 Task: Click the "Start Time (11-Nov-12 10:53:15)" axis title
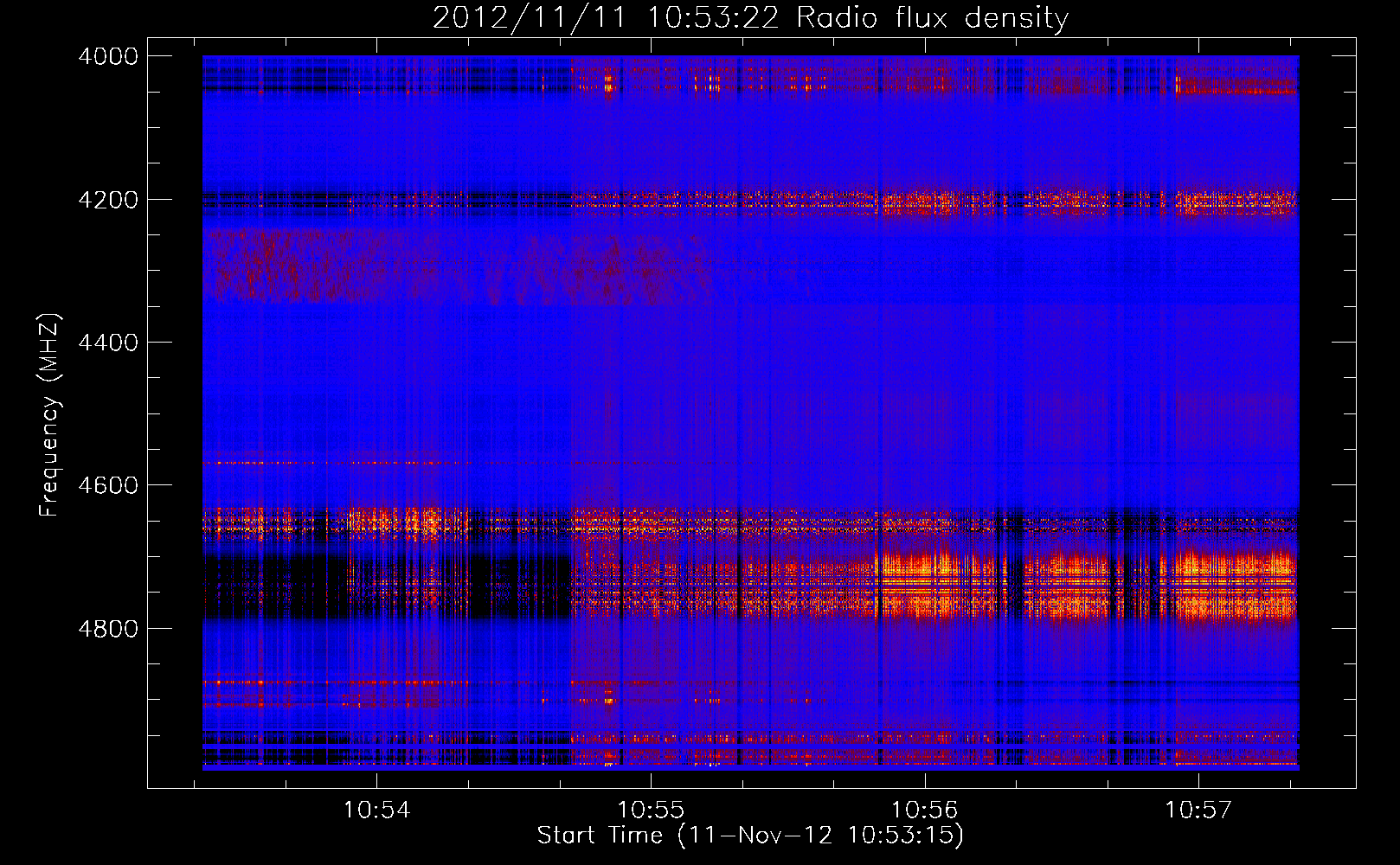750,836
